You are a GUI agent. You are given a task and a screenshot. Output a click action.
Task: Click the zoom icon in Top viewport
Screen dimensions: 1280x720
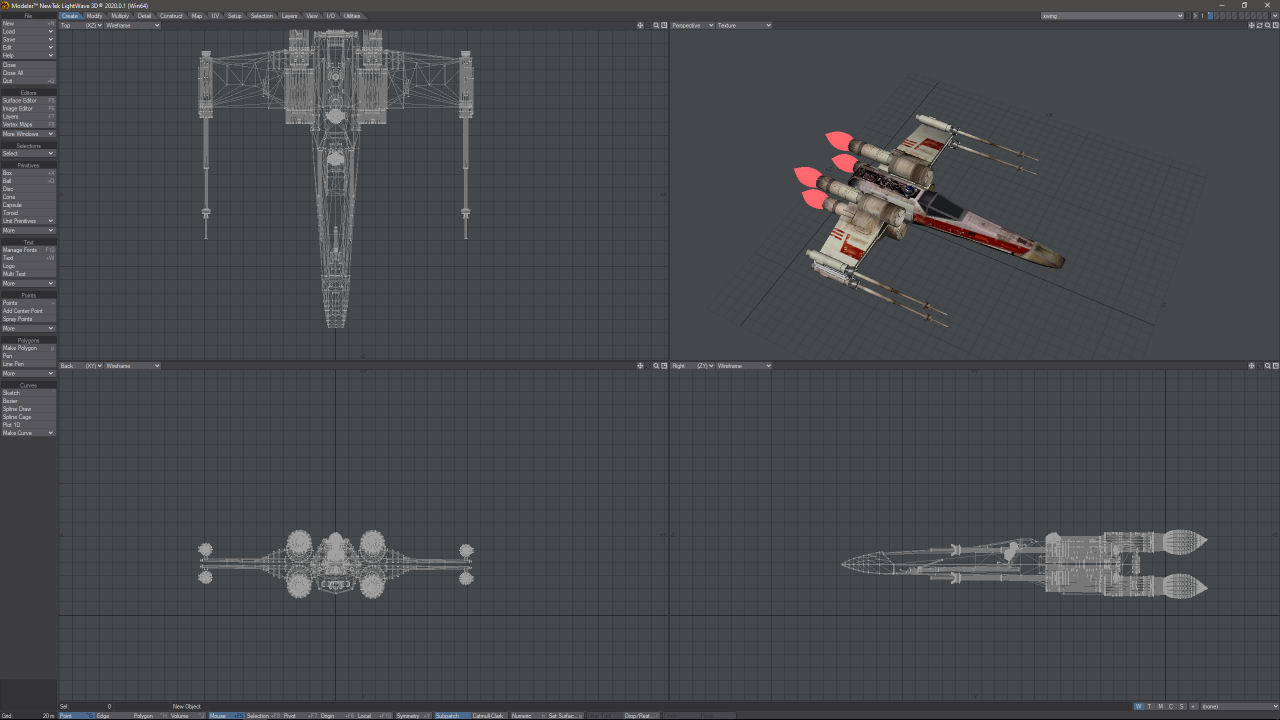pyautogui.click(x=656, y=25)
